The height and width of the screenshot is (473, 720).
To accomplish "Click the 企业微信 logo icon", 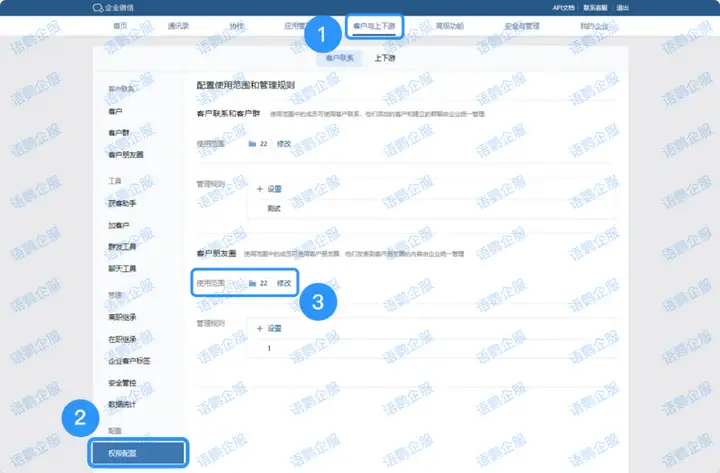I will 98,7.
